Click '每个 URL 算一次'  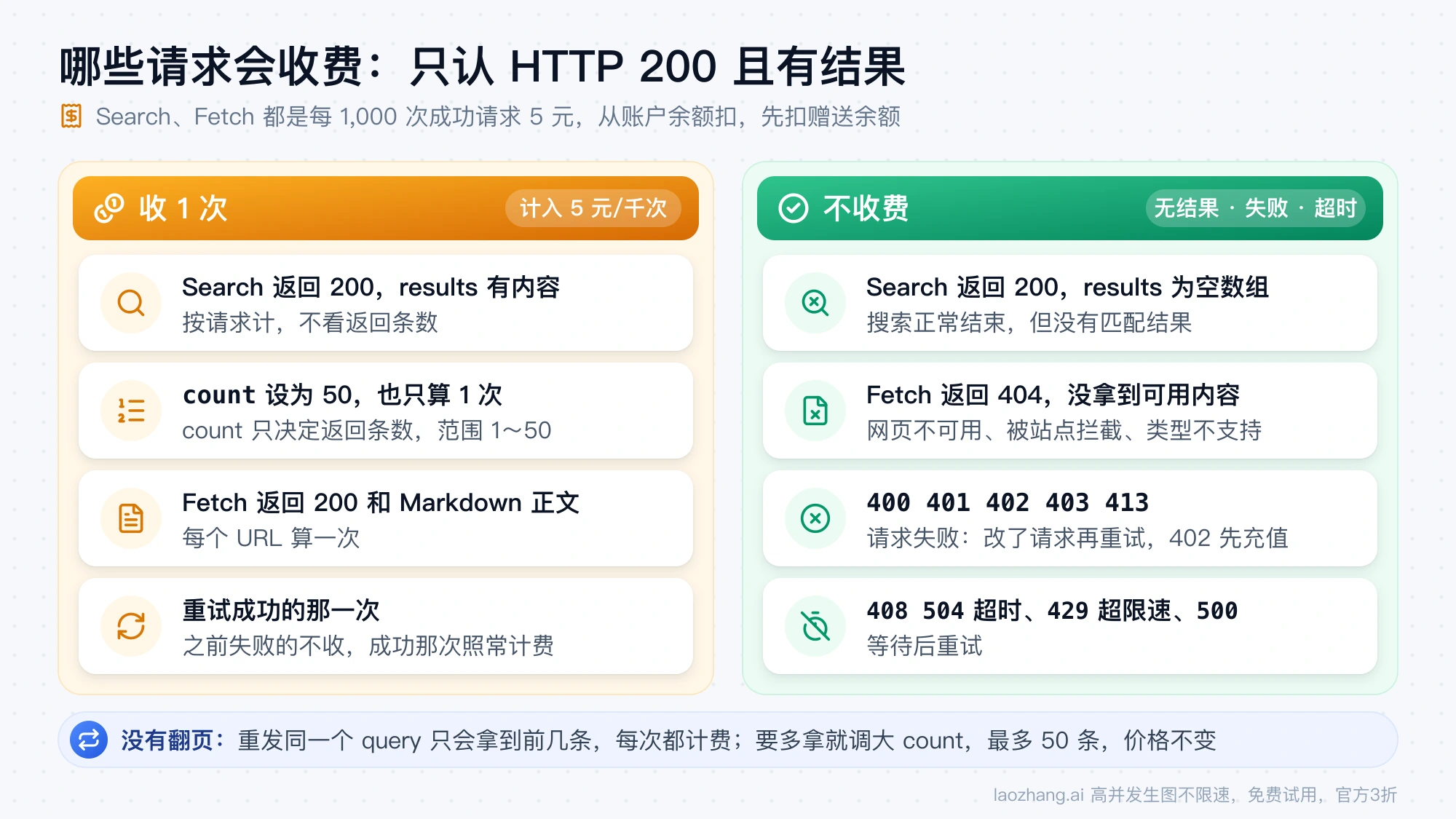pos(271,538)
